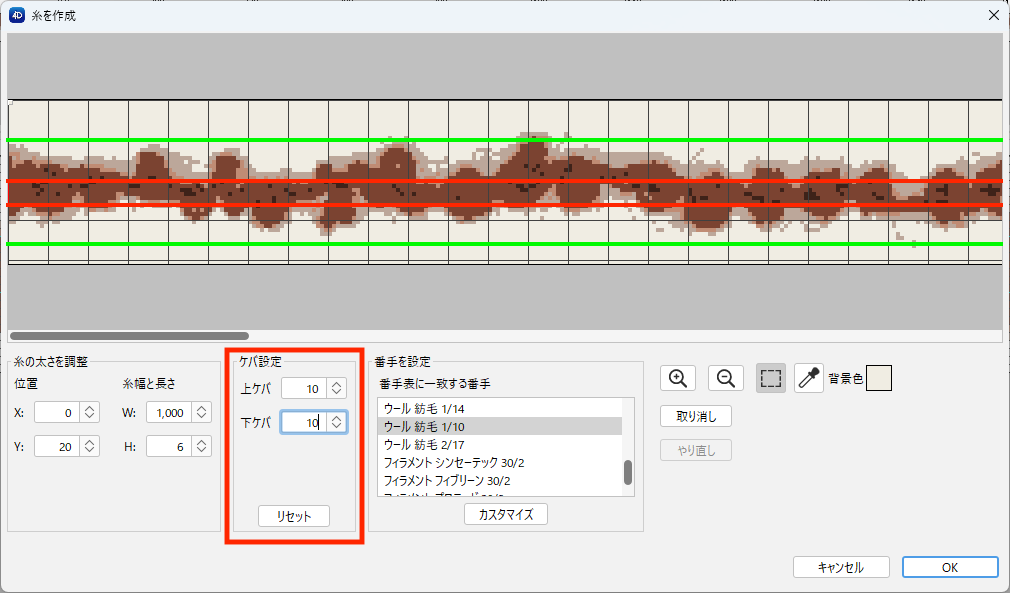Select フィラメント シンセーテック 30/2 entry
The image size is (1010, 593).
pos(500,463)
